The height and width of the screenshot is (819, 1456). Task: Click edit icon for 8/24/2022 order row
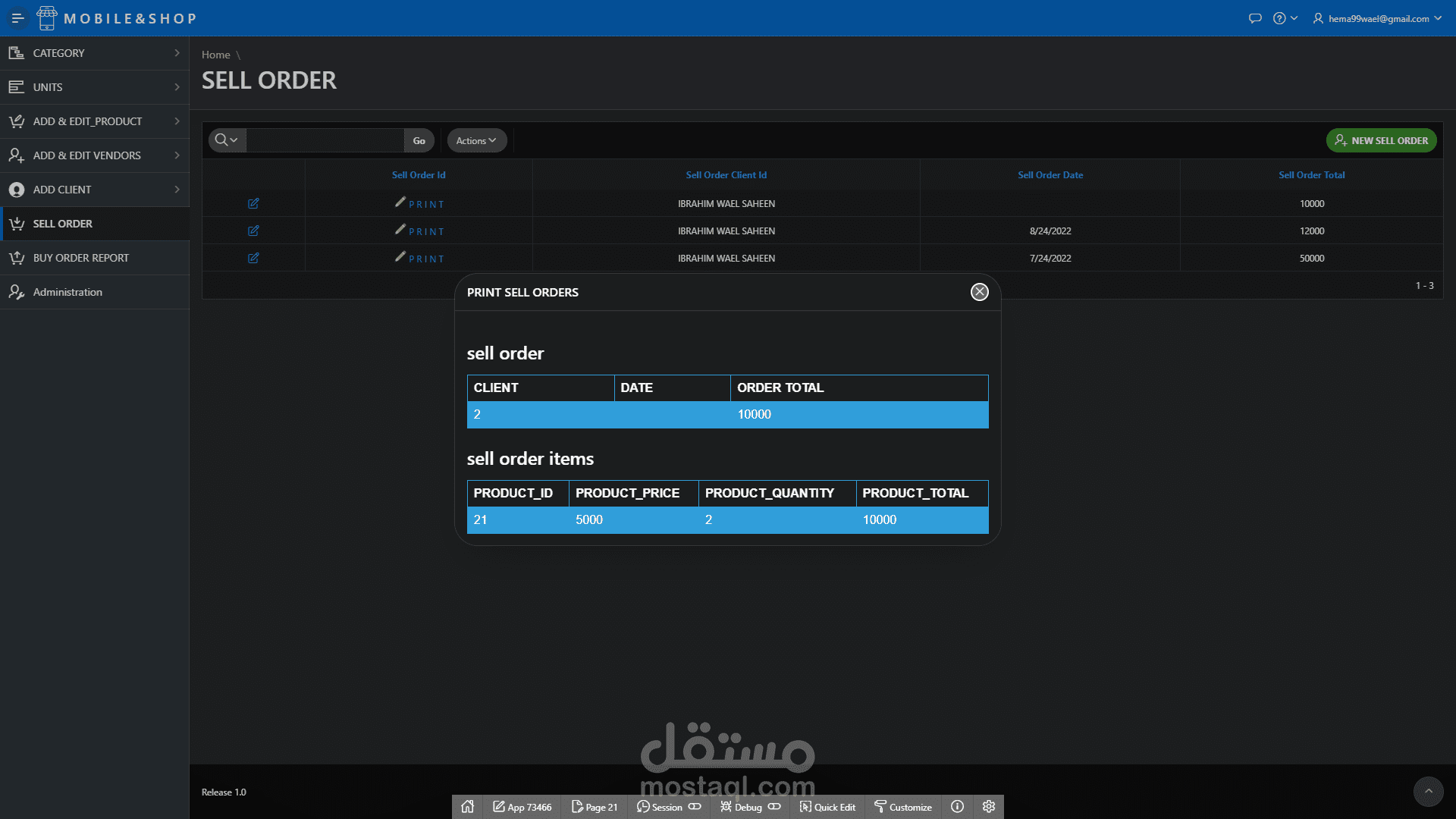coord(253,231)
